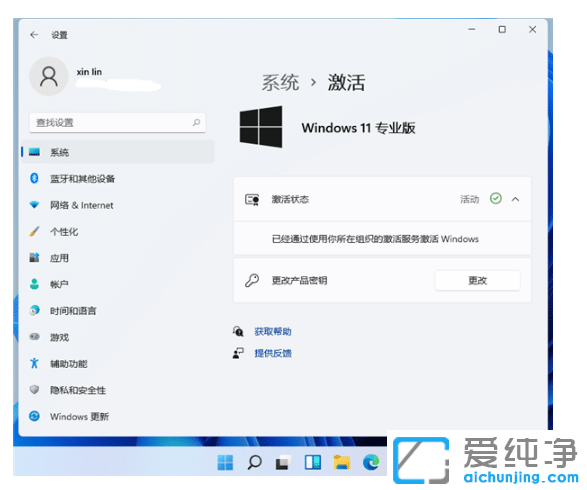587x490 pixels.
Task: Click the apps icon beside 应用
Action: (x=34, y=258)
